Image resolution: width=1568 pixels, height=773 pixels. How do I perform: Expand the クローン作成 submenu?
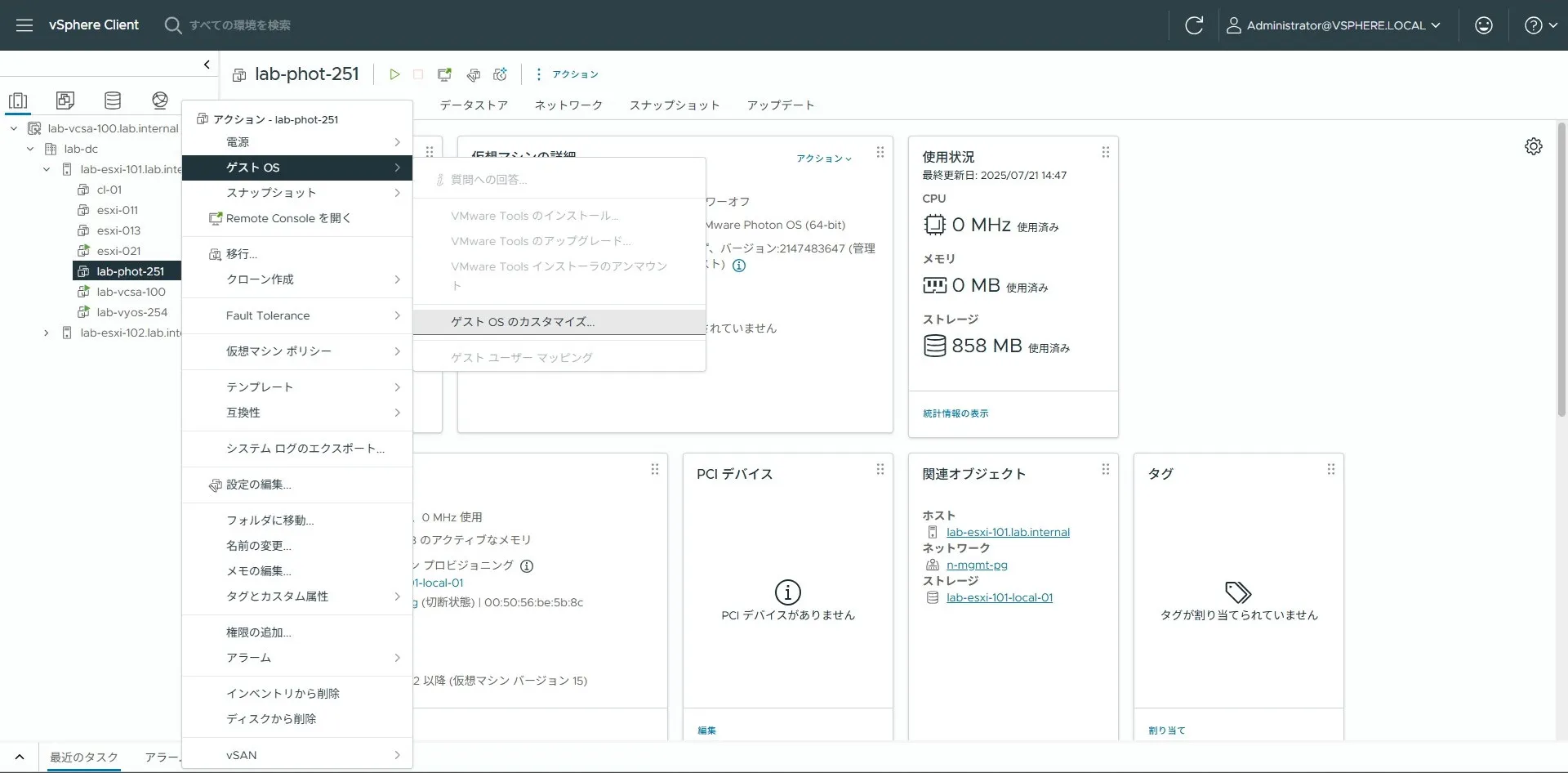pyautogui.click(x=297, y=279)
